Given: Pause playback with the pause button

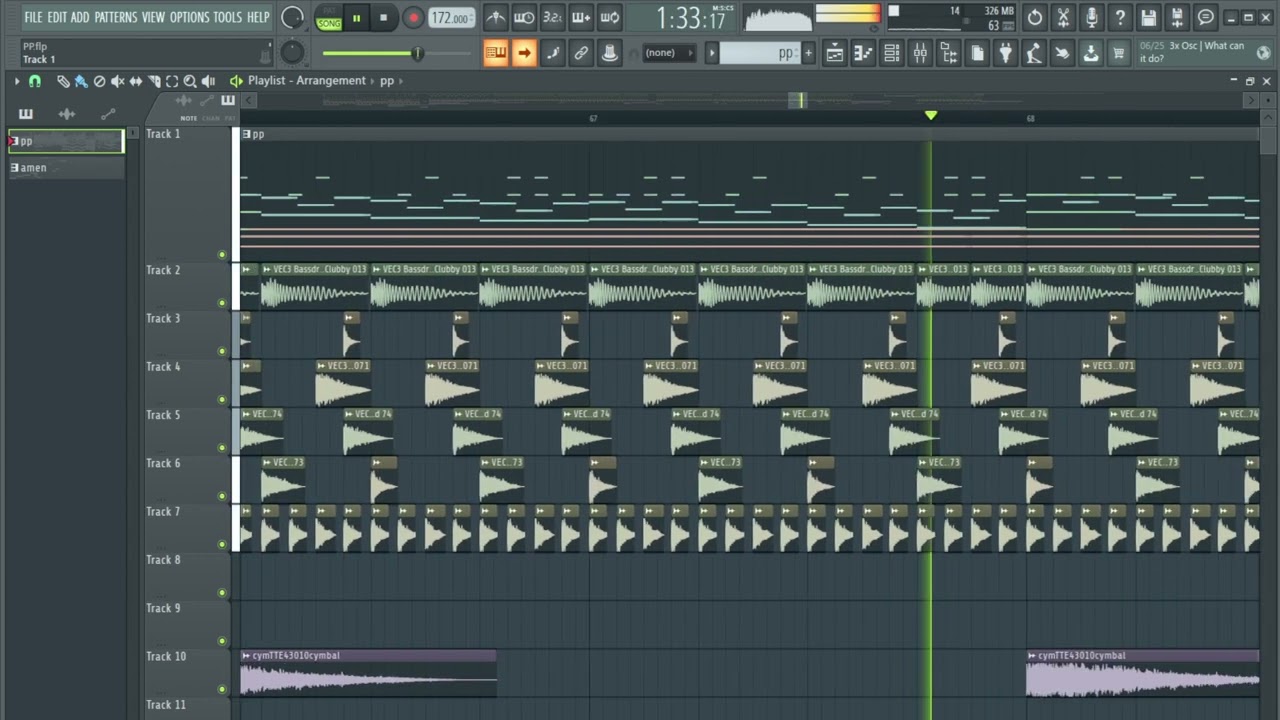Looking at the screenshot, I should click(356, 18).
